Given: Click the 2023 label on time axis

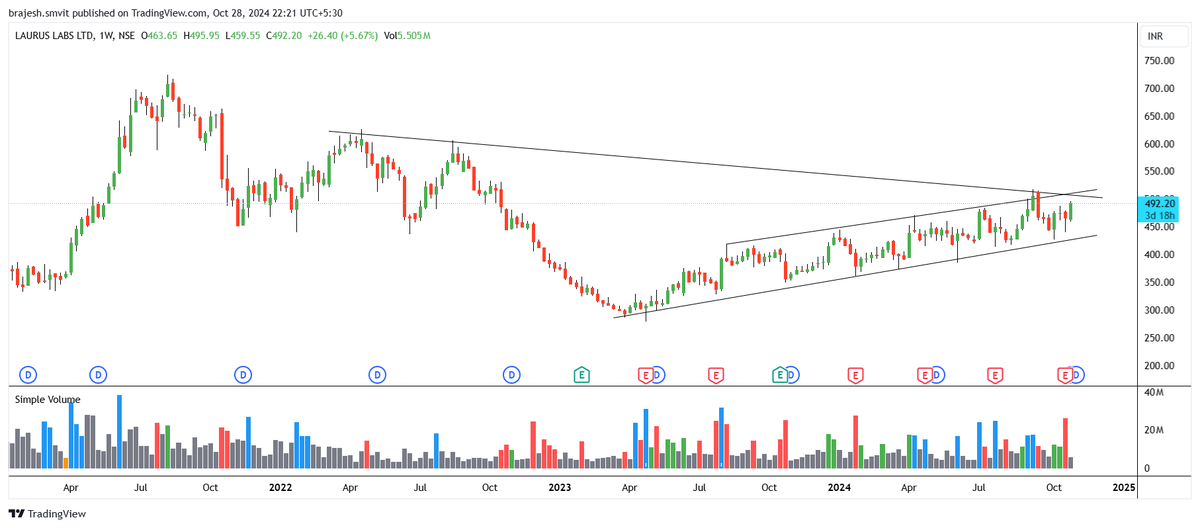Looking at the screenshot, I should pos(560,487).
